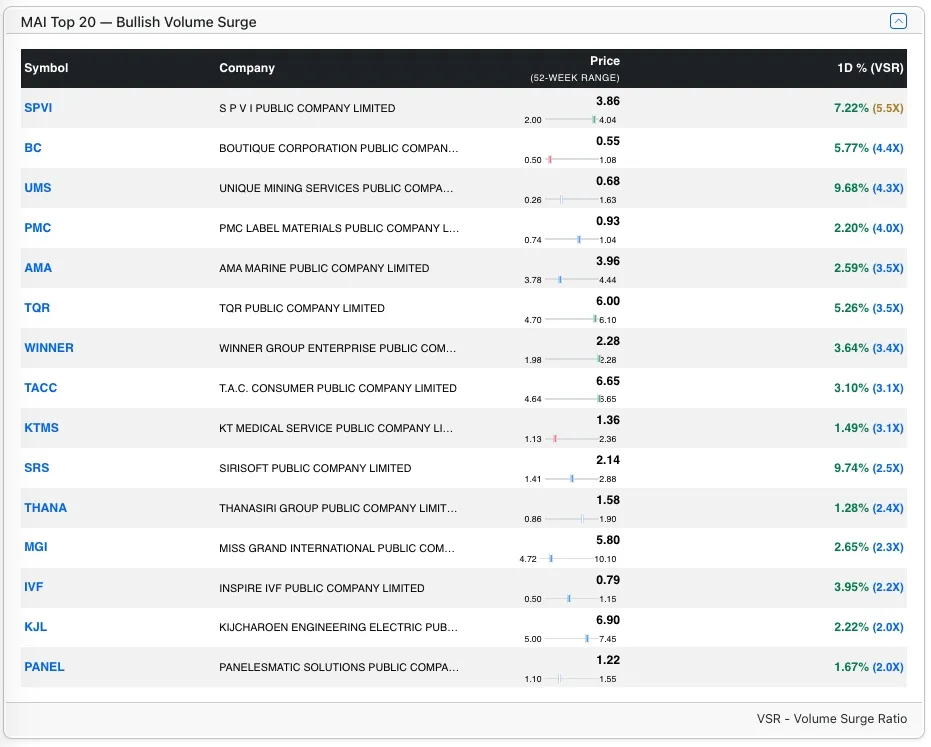Viewport: 931px width, 747px height.
Task: Open the THANA symbol link
Action: pyautogui.click(x=46, y=508)
